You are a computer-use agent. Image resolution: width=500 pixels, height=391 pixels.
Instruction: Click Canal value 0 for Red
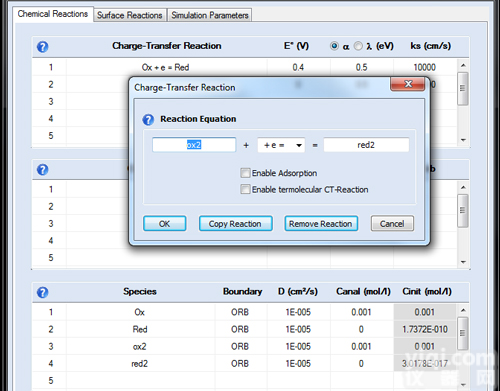(361, 329)
